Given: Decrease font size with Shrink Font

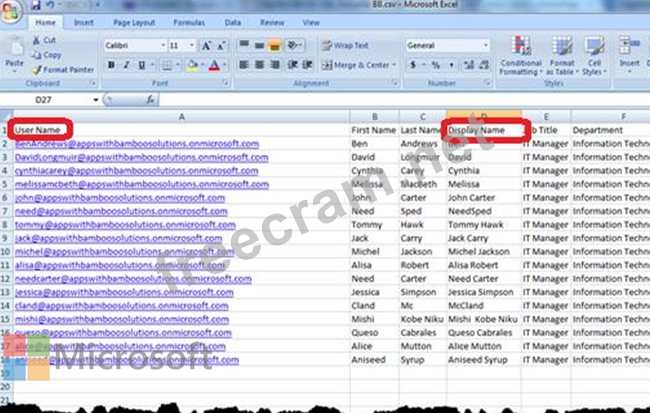Looking at the screenshot, I should pyautogui.click(x=221, y=46).
